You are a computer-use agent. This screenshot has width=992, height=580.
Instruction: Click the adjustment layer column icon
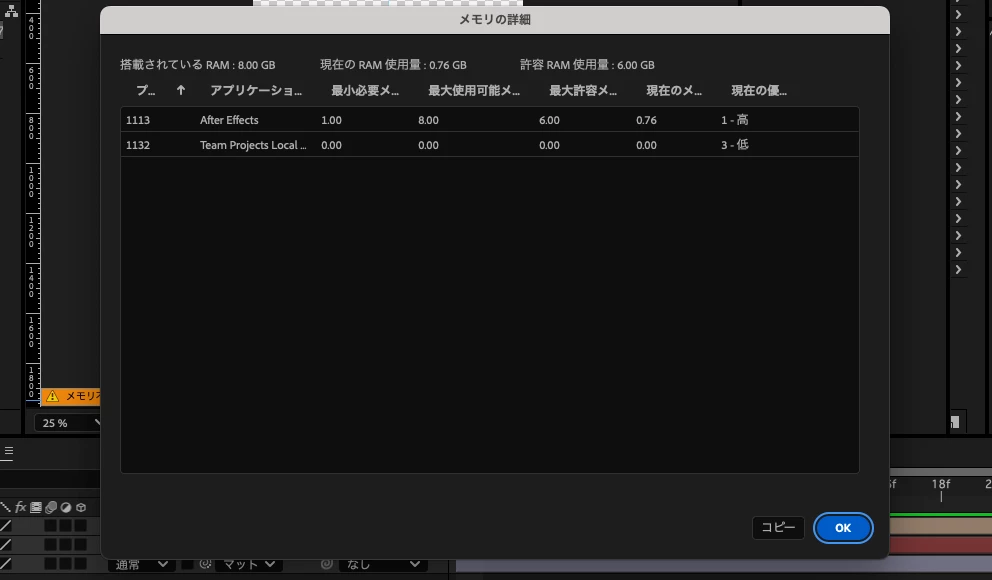pyautogui.click(x=66, y=507)
